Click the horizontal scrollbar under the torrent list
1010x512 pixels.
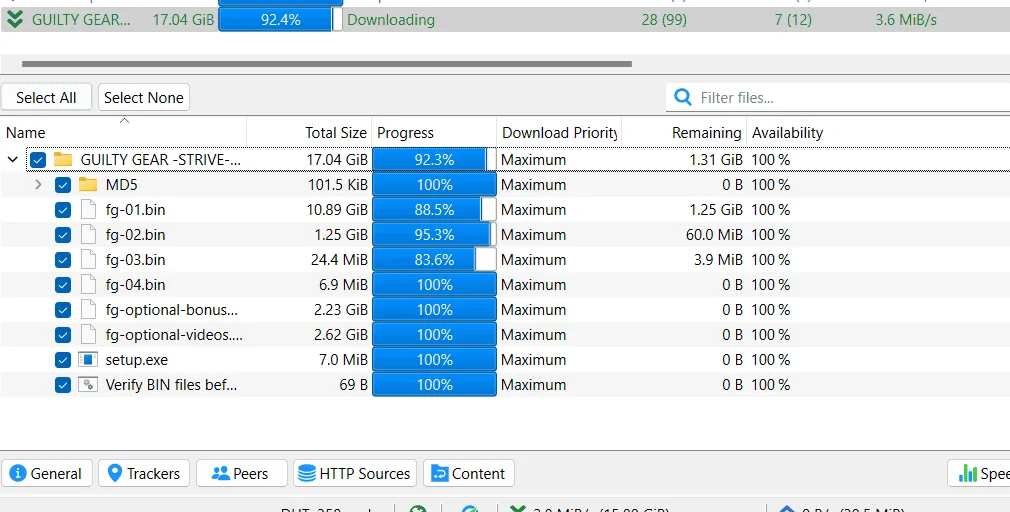click(327, 64)
